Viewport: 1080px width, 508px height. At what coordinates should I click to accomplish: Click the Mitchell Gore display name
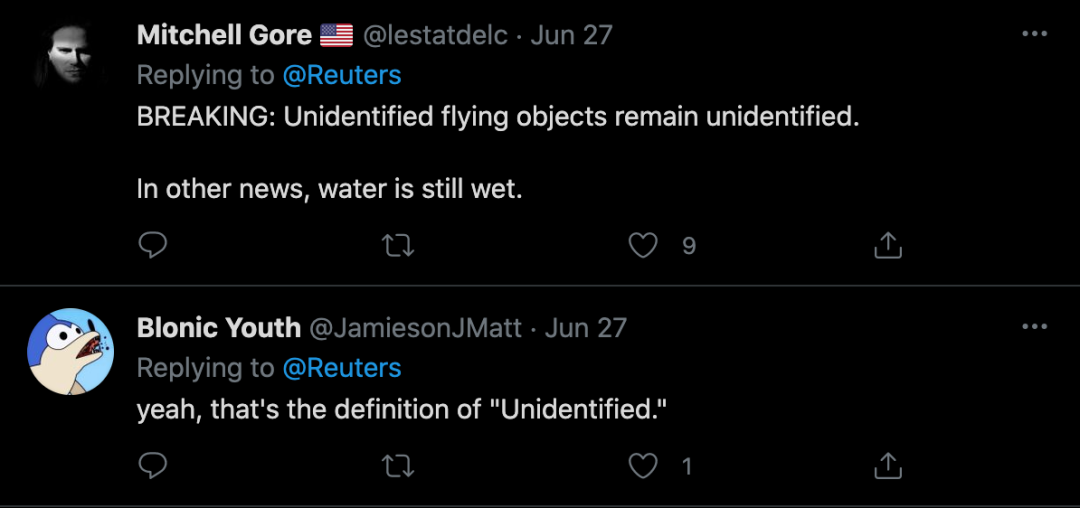224,35
